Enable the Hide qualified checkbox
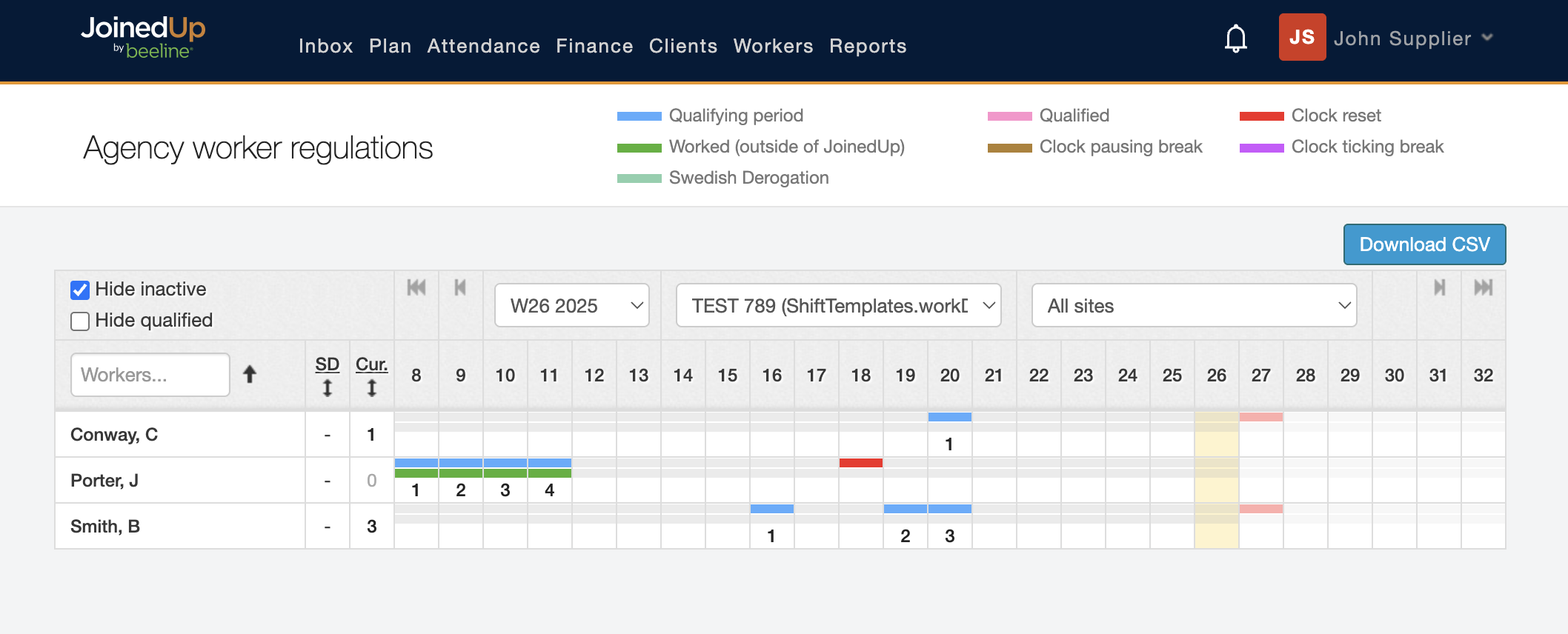1568x634 pixels. (x=80, y=321)
